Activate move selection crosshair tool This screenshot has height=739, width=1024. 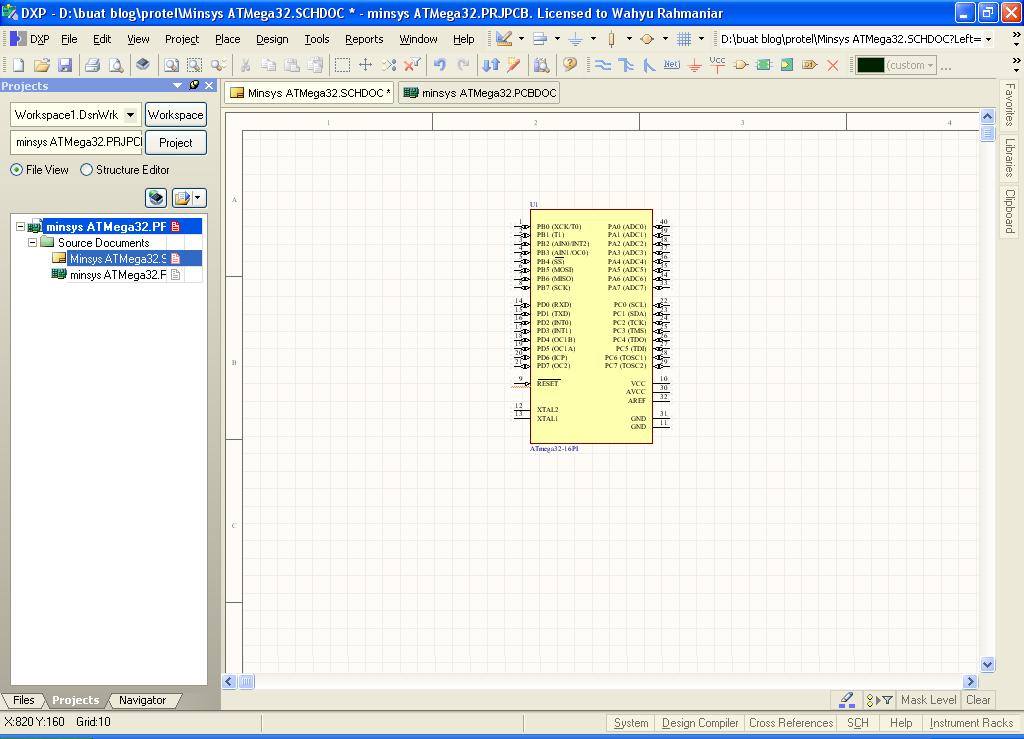pyautogui.click(x=366, y=65)
